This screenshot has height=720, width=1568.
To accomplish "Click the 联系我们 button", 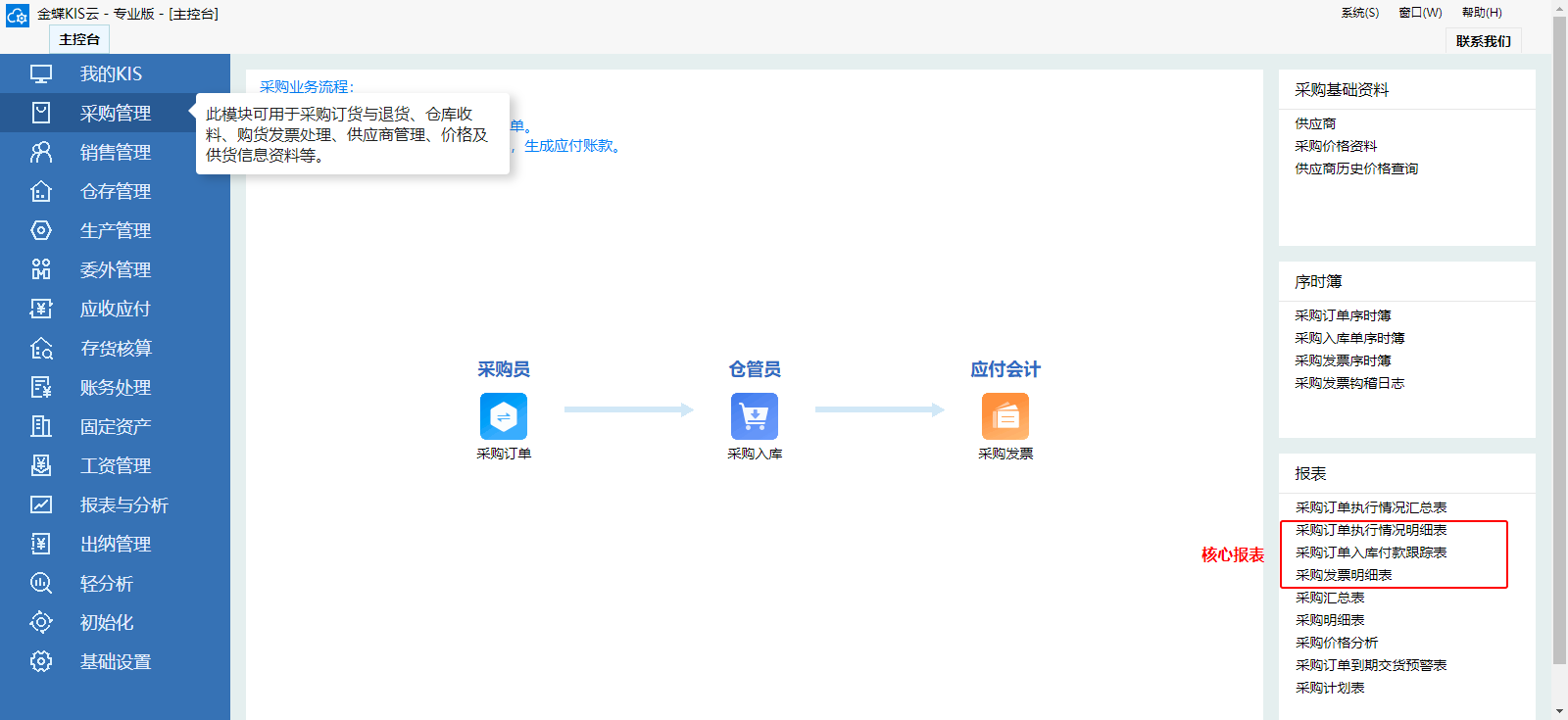I will pos(1483,41).
